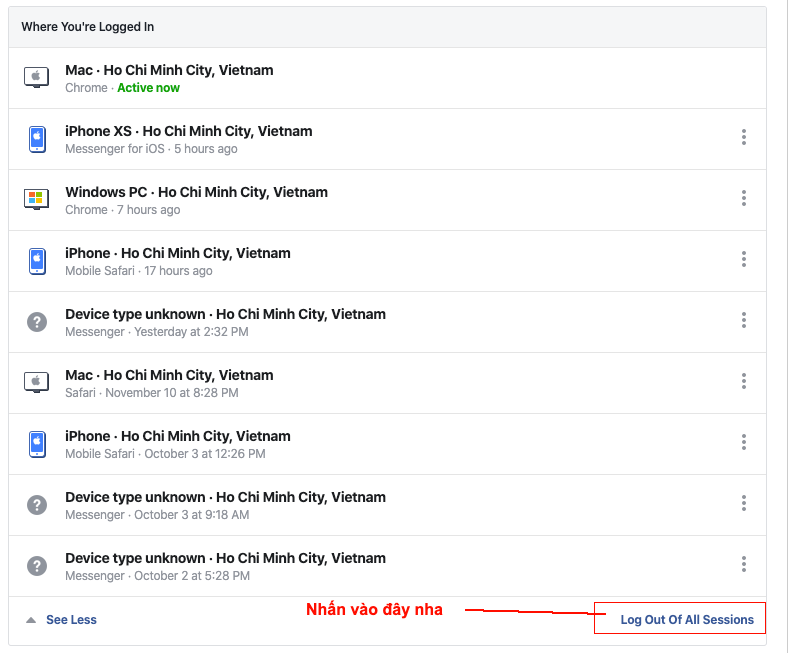Click the Mac icon for the Safari session
The height and width of the screenshot is (653, 793).
(37, 383)
